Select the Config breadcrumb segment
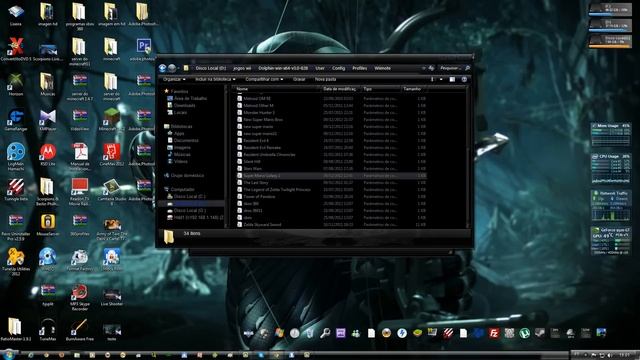The width and height of the screenshot is (640, 360). 338,68
